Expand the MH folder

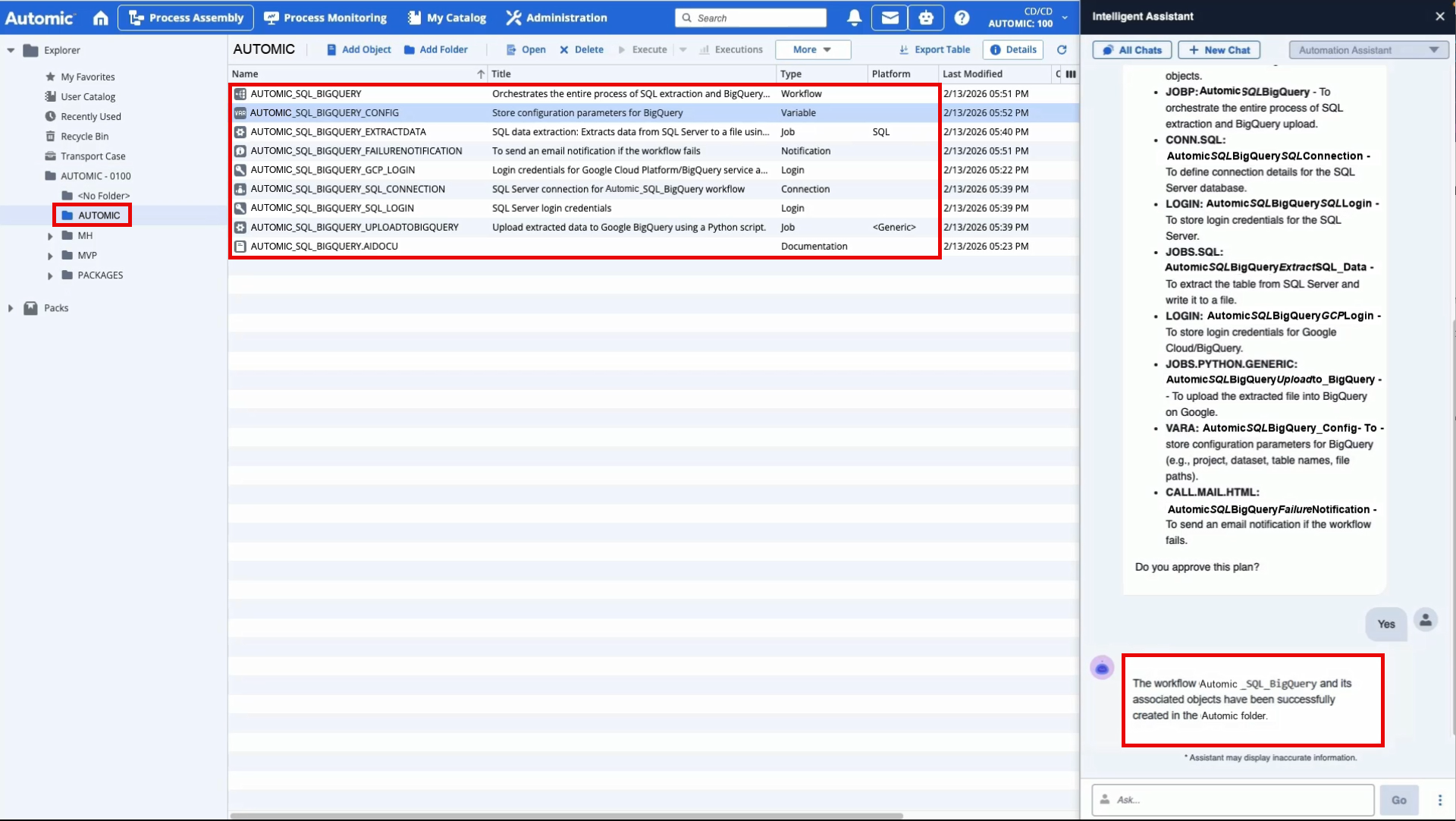pyautogui.click(x=50, y=236)
